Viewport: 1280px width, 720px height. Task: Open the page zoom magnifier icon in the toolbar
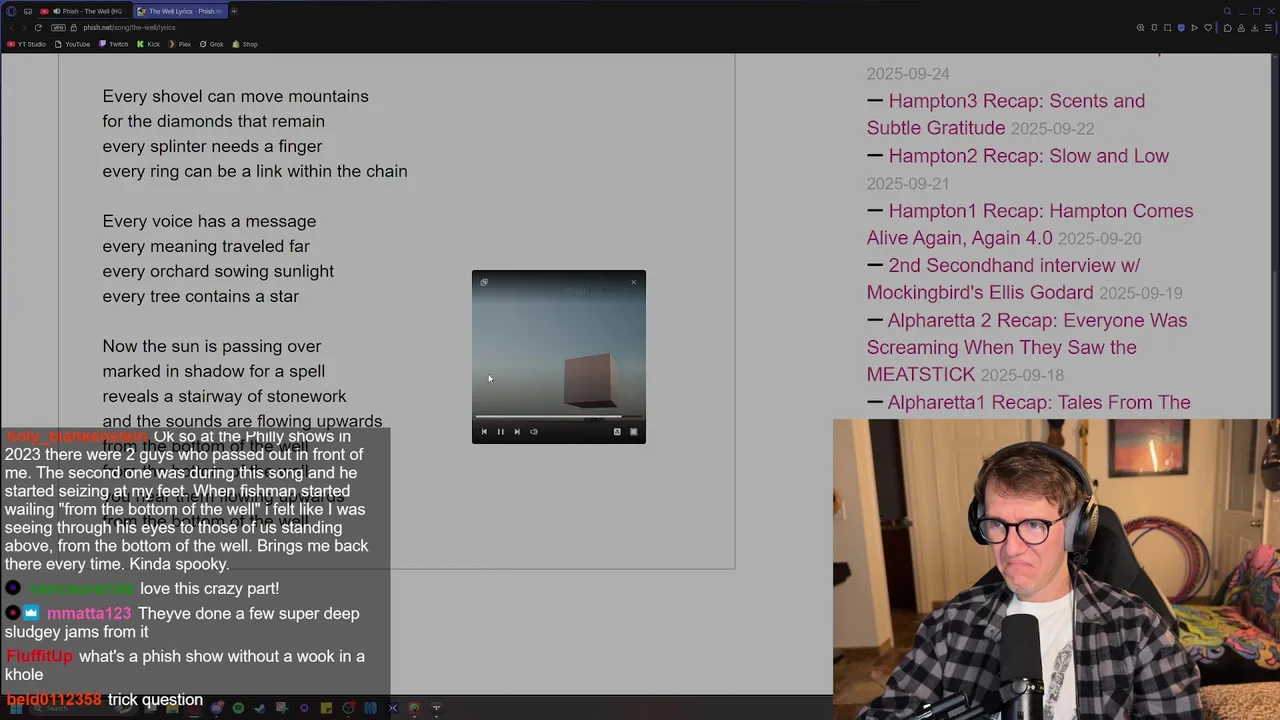1140,28
